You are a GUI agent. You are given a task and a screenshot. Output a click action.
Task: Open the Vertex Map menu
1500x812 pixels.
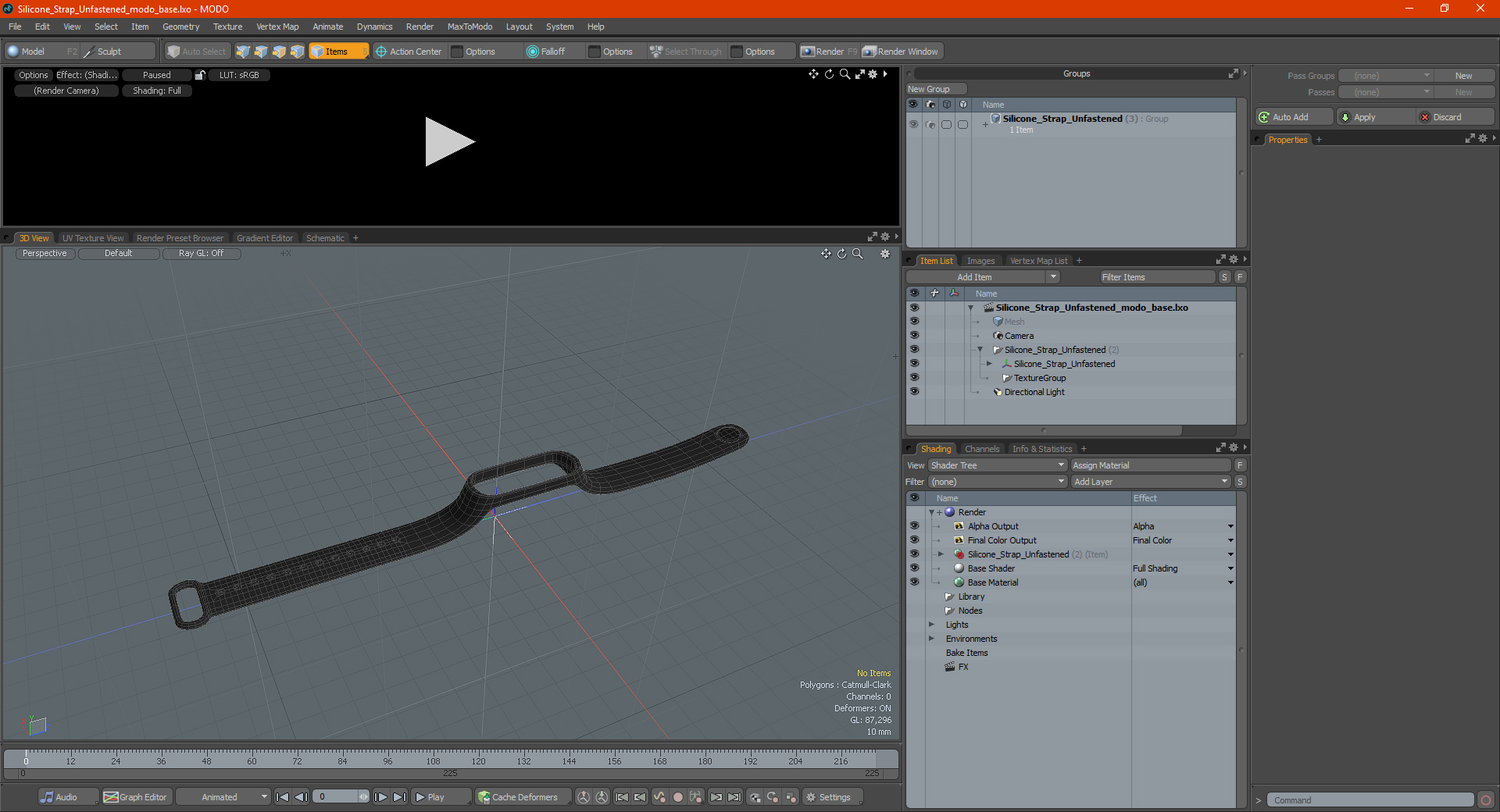277,27
